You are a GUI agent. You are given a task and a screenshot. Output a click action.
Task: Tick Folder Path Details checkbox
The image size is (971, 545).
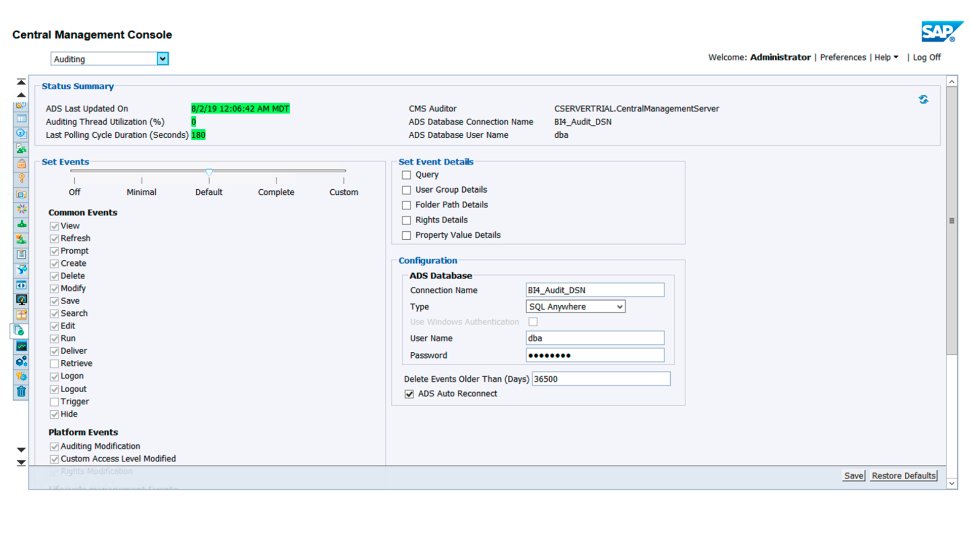tap(406, 205)
